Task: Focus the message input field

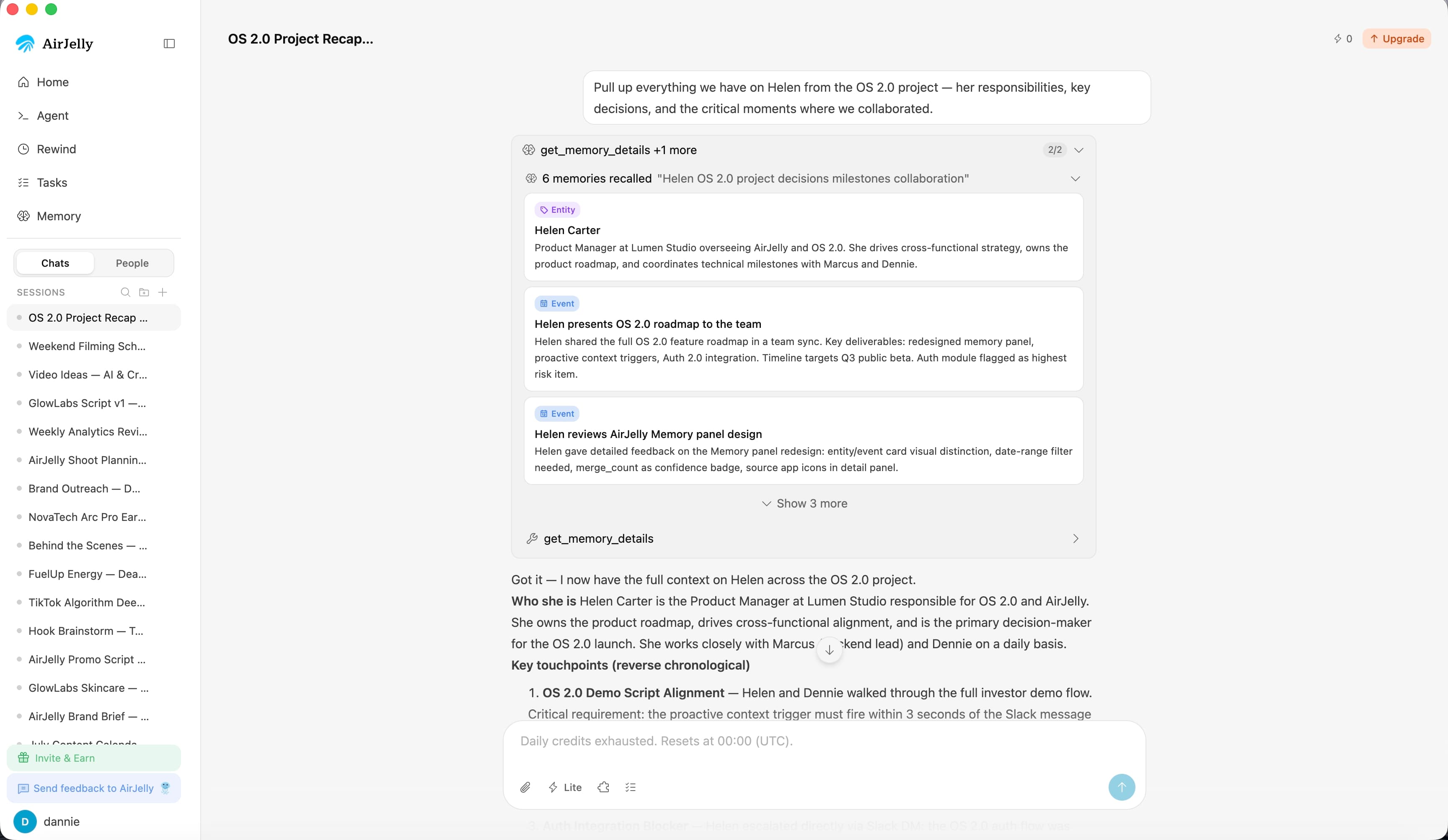Action: click(824, 741)
